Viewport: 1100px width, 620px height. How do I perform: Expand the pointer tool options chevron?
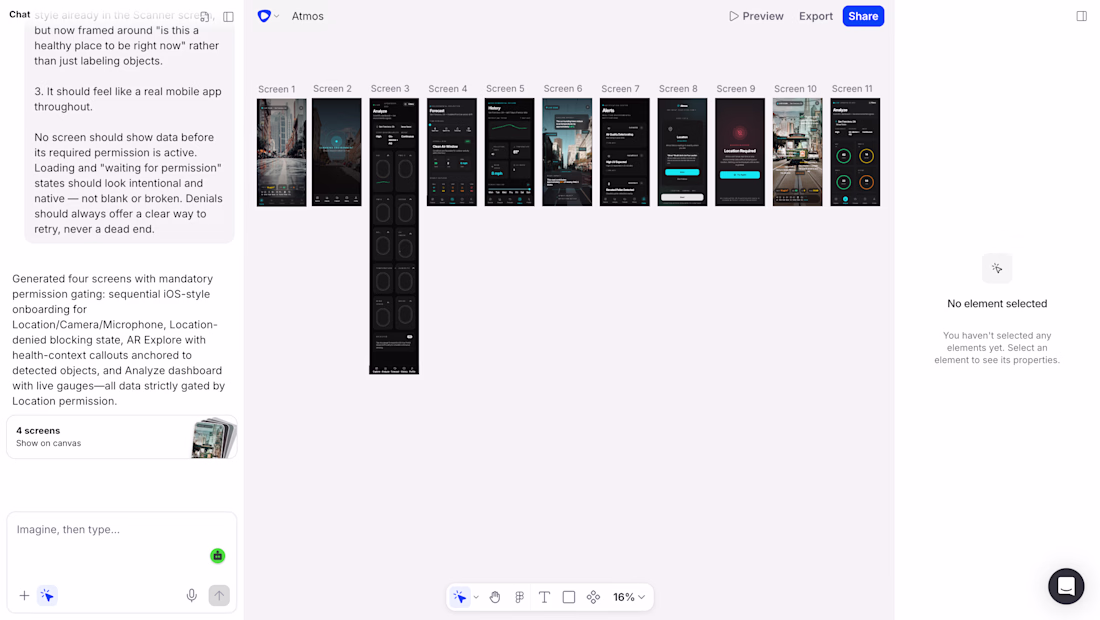pos(476,597)
